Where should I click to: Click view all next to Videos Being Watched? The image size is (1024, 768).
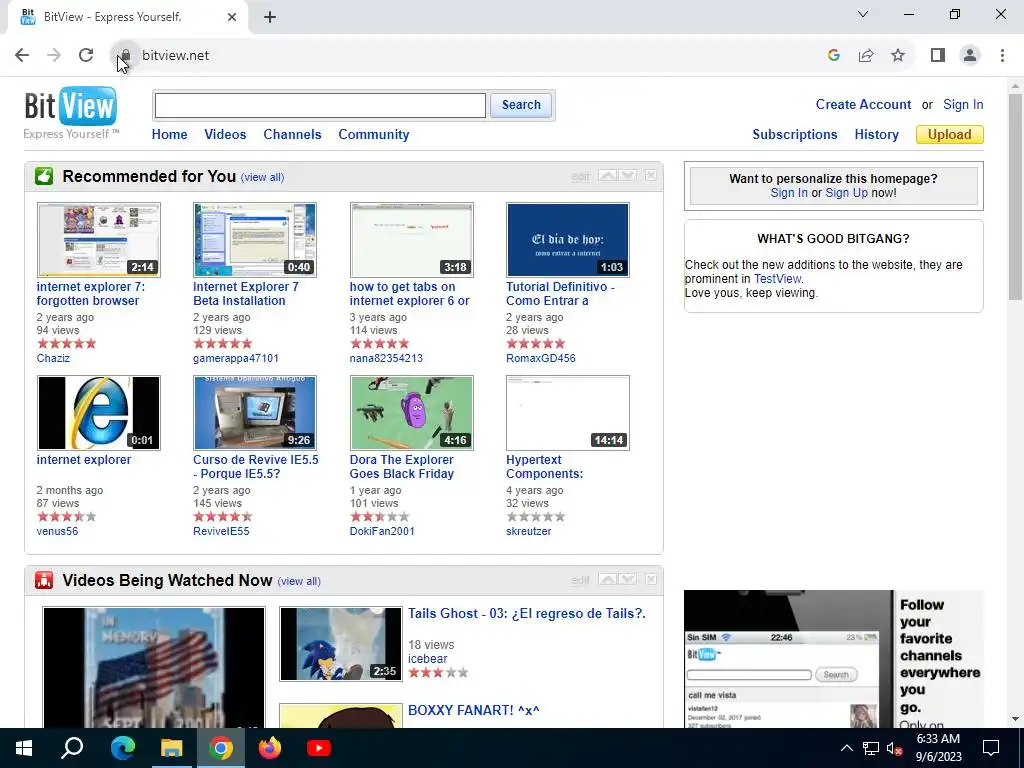coord(298,581)
